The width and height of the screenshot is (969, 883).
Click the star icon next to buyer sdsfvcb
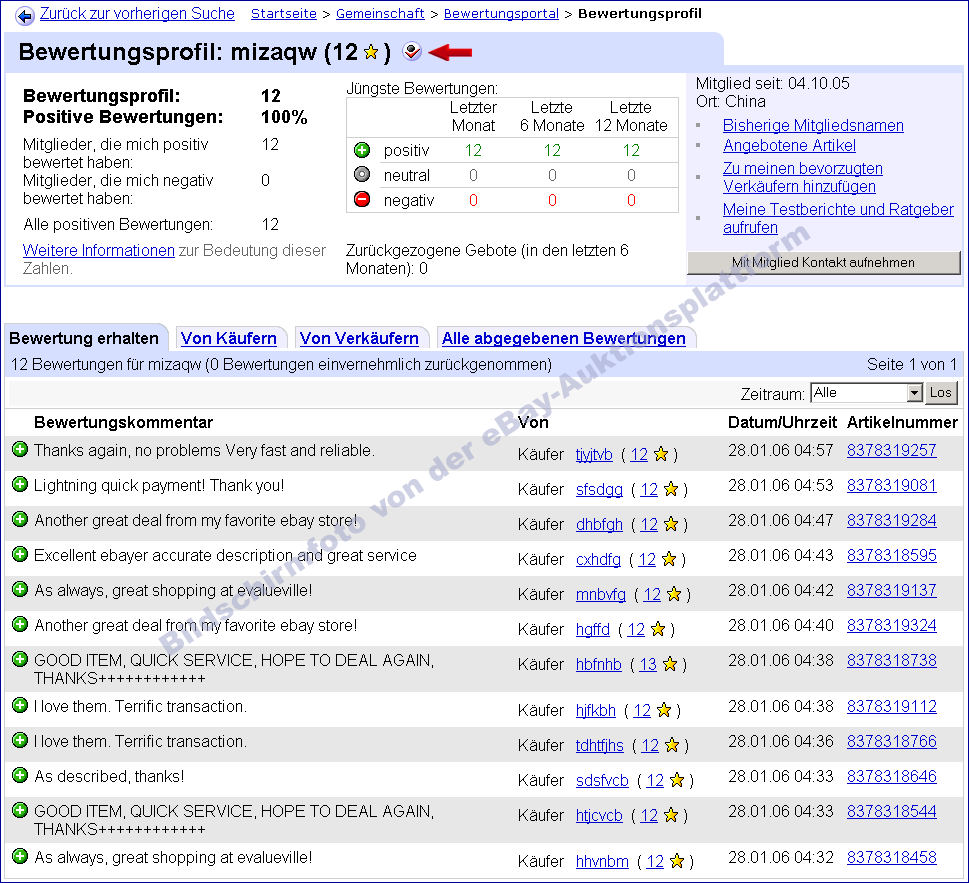tap(677, 780)
